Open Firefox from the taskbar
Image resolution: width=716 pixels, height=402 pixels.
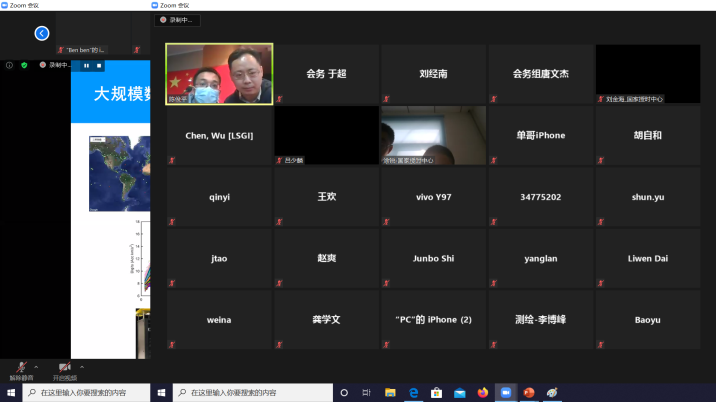point(482,393)
